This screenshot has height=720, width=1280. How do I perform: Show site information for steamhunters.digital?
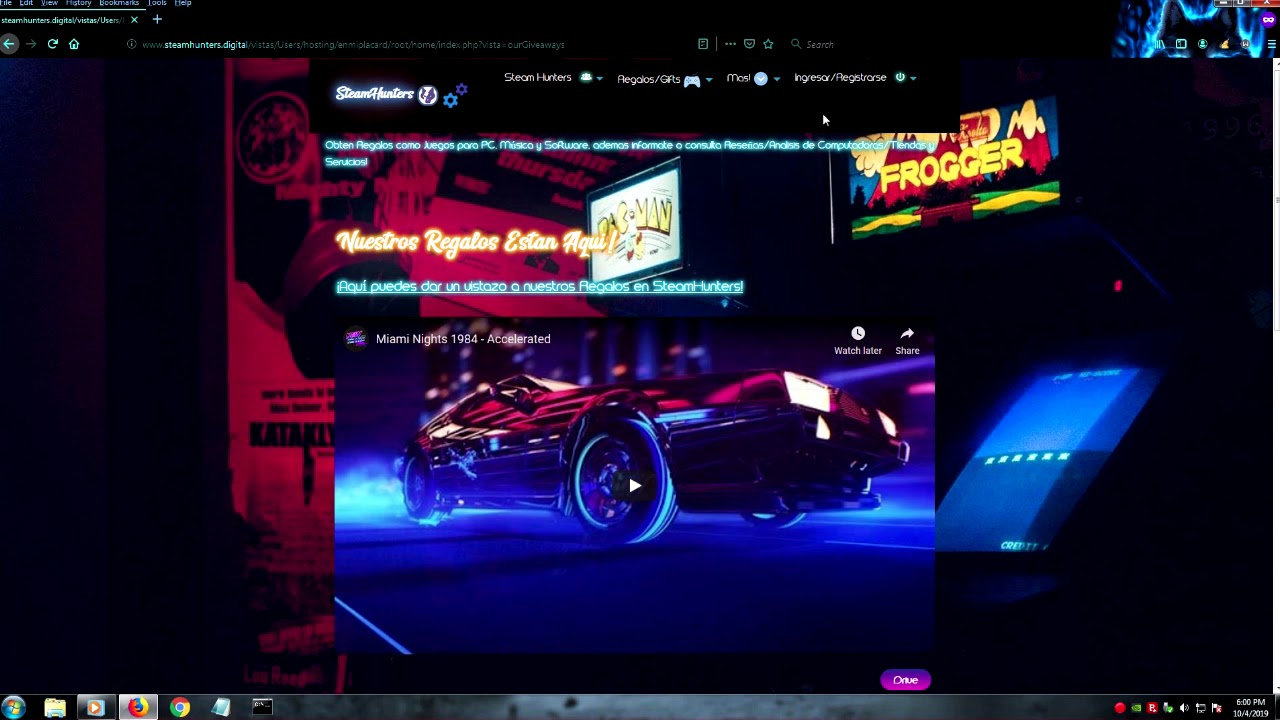pyautogui.click(x=131, y=44)
